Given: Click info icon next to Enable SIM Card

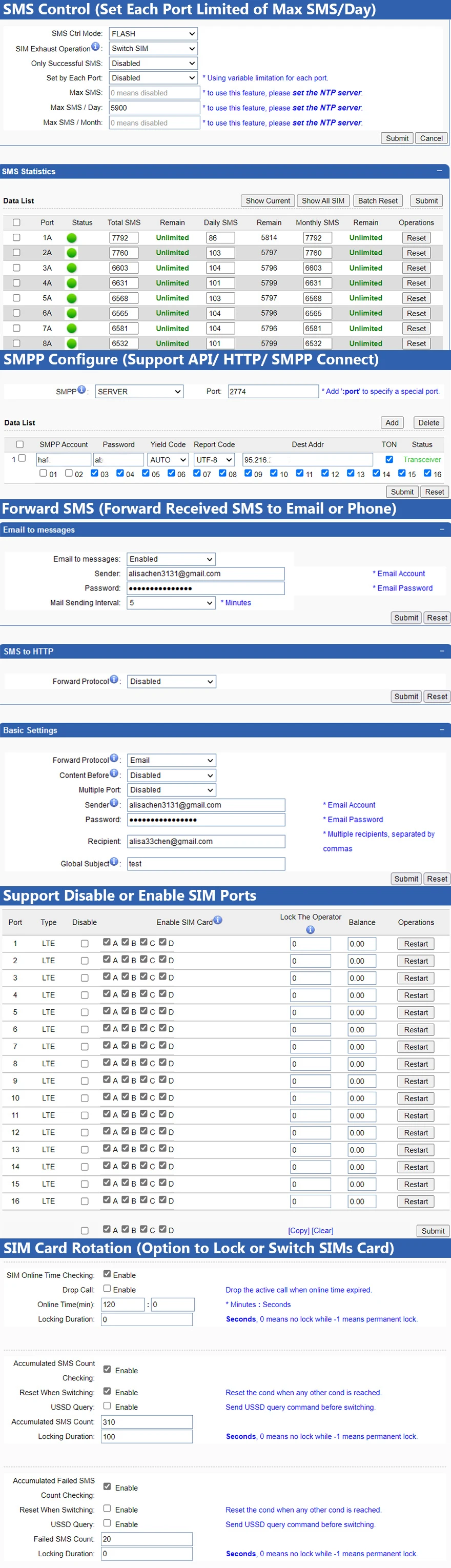Looking at the screenshot, I should coord(218,921).
